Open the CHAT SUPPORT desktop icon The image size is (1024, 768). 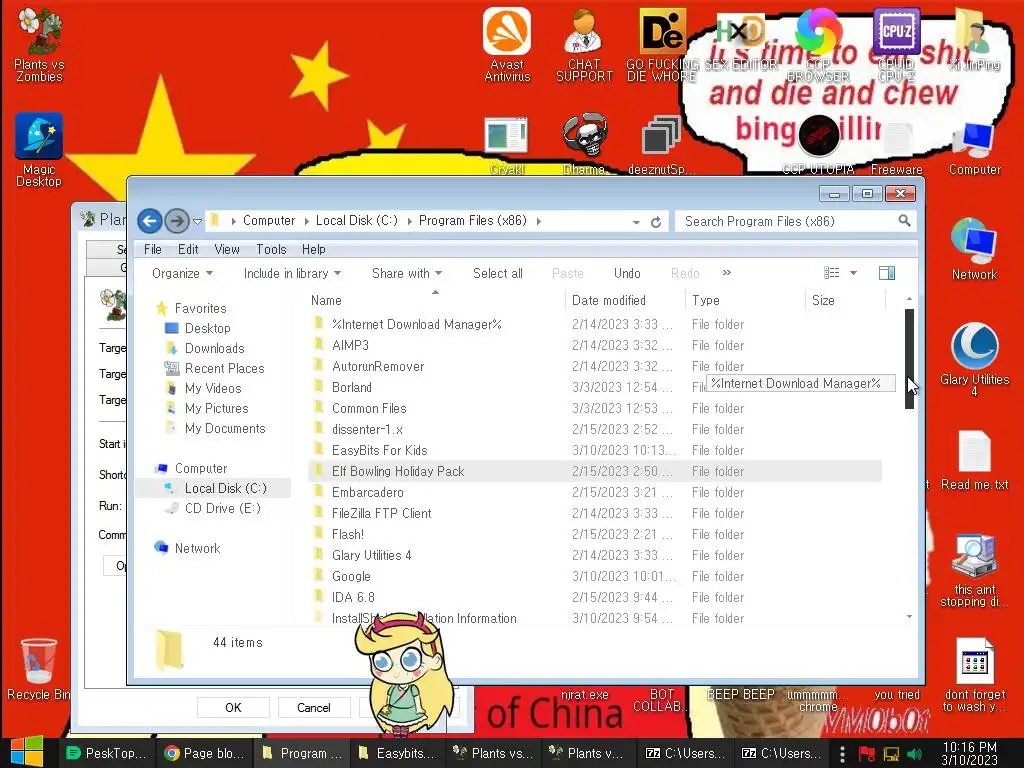tap(584, 44)
